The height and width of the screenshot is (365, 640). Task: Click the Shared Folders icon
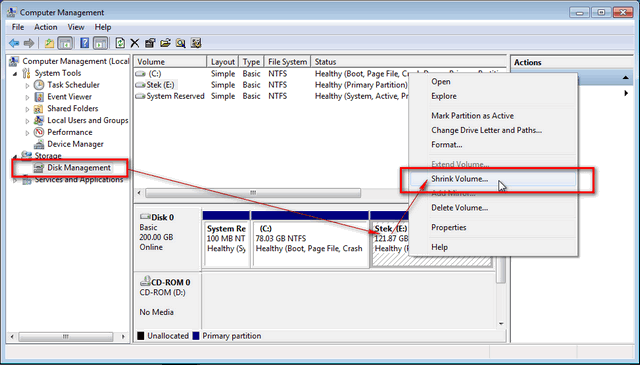(x=39, y=109)
